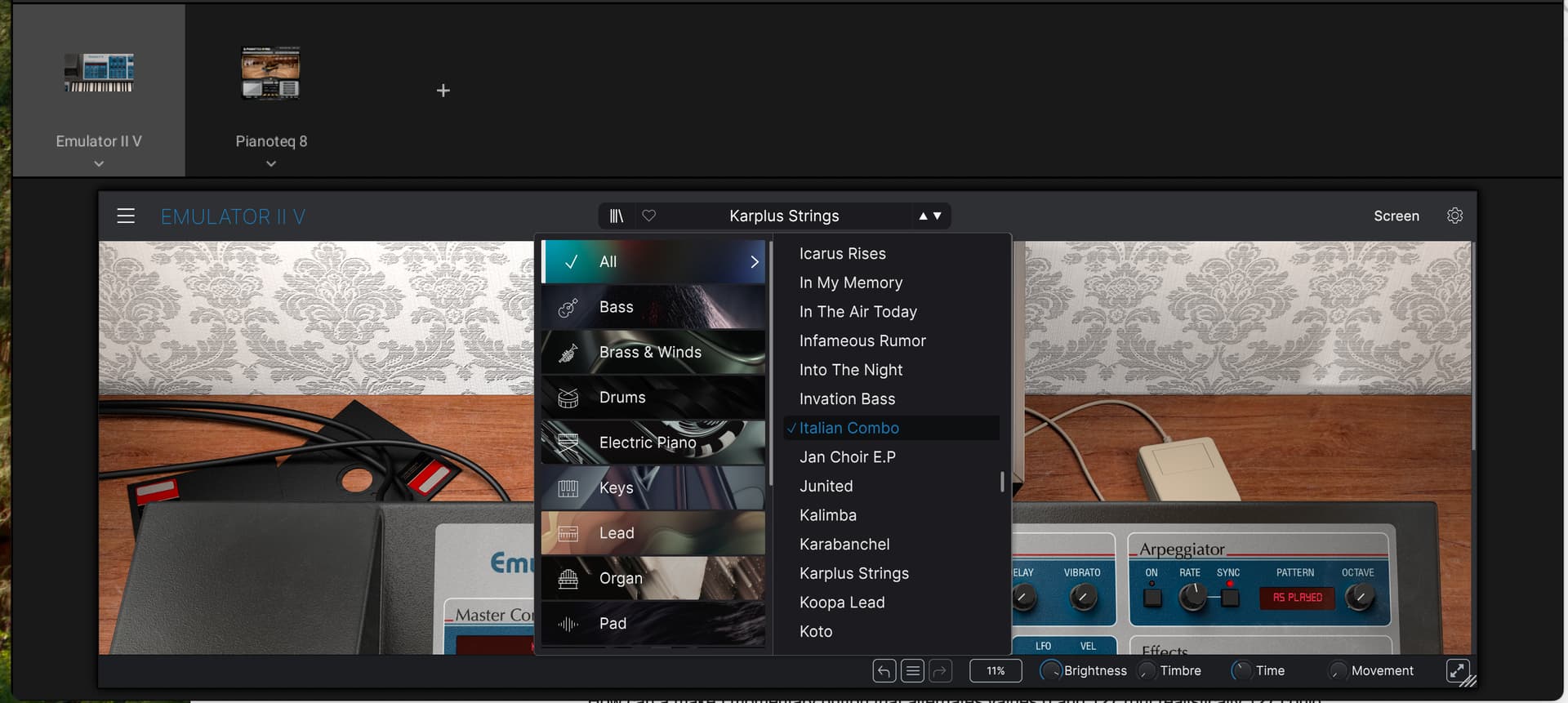Select the All category filter
Viewport: 1568px width, 703px height.
point(653,262)
